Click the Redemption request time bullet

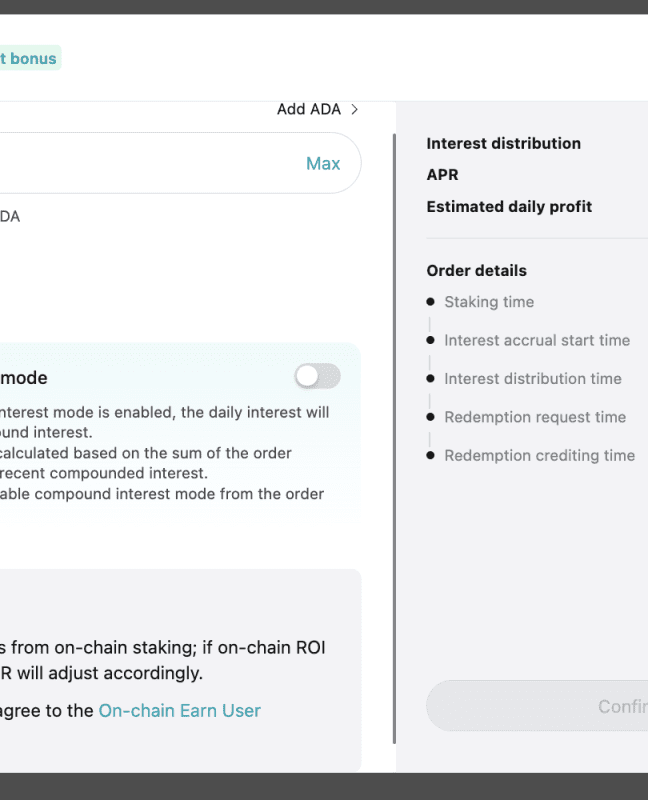(x=430, y=417)
